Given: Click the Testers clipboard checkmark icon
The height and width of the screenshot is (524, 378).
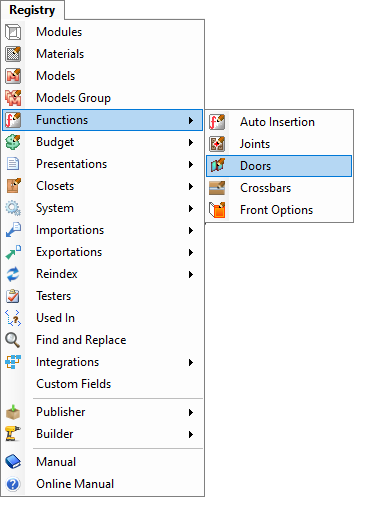Looking at the screenshot, I should (13, 296).
